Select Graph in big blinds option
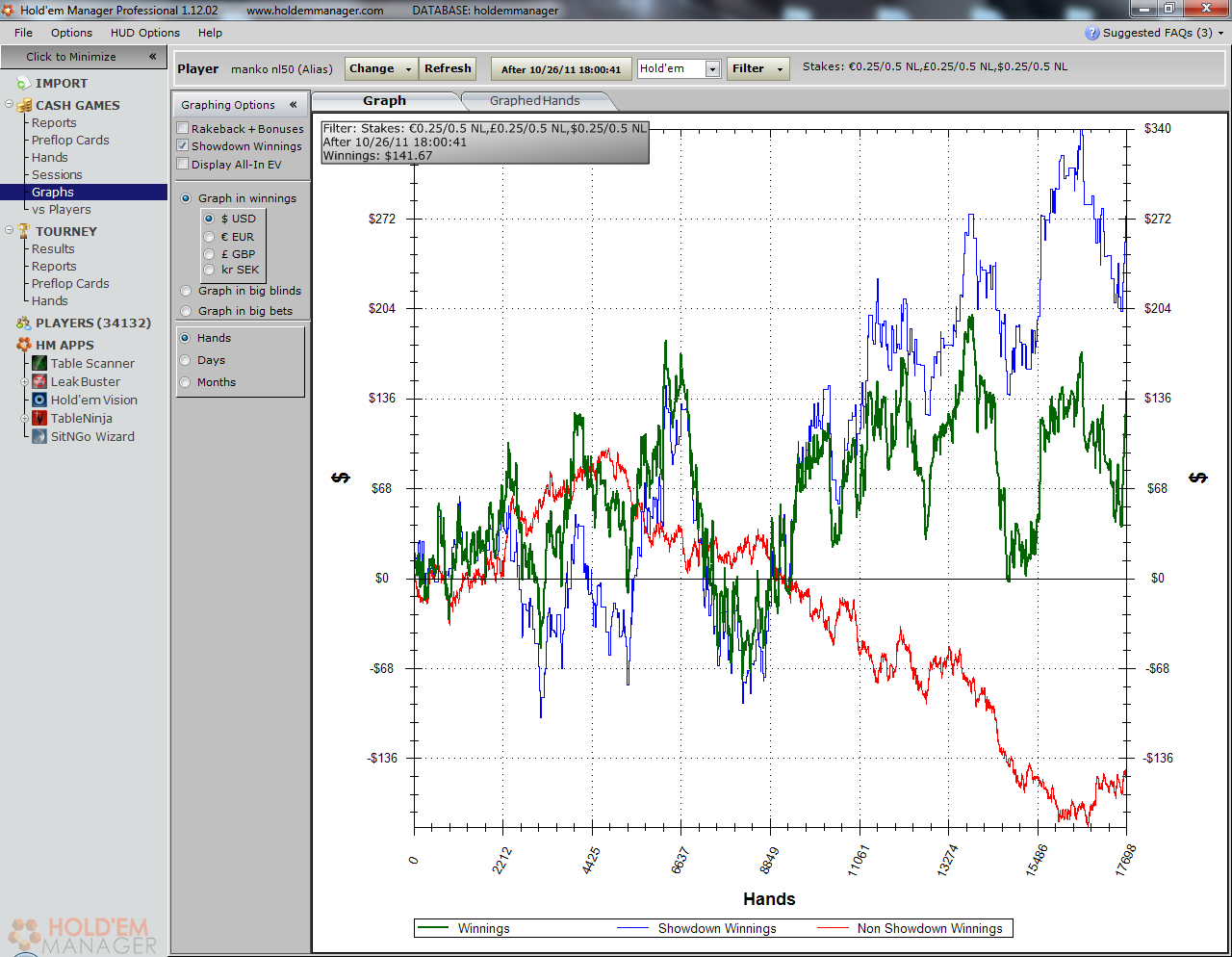This screenshot has width=1232, height=957. click(x=186, y=291)
